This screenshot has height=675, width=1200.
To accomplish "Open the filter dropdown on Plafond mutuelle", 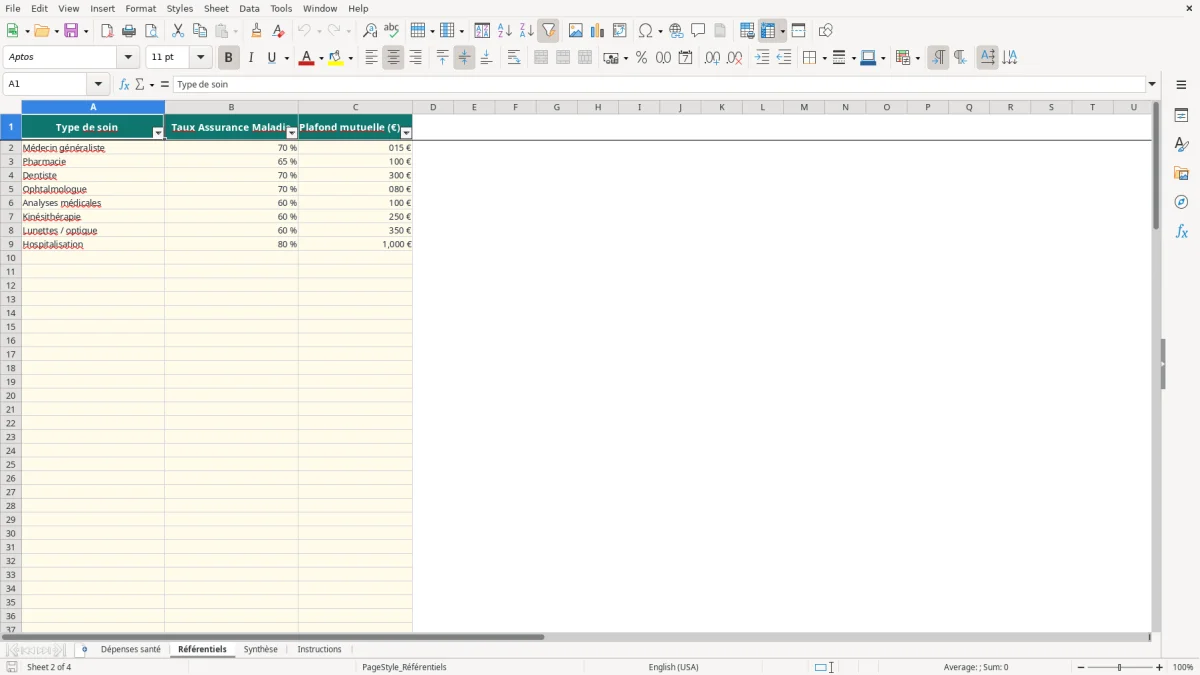I will tap(406, 133).
